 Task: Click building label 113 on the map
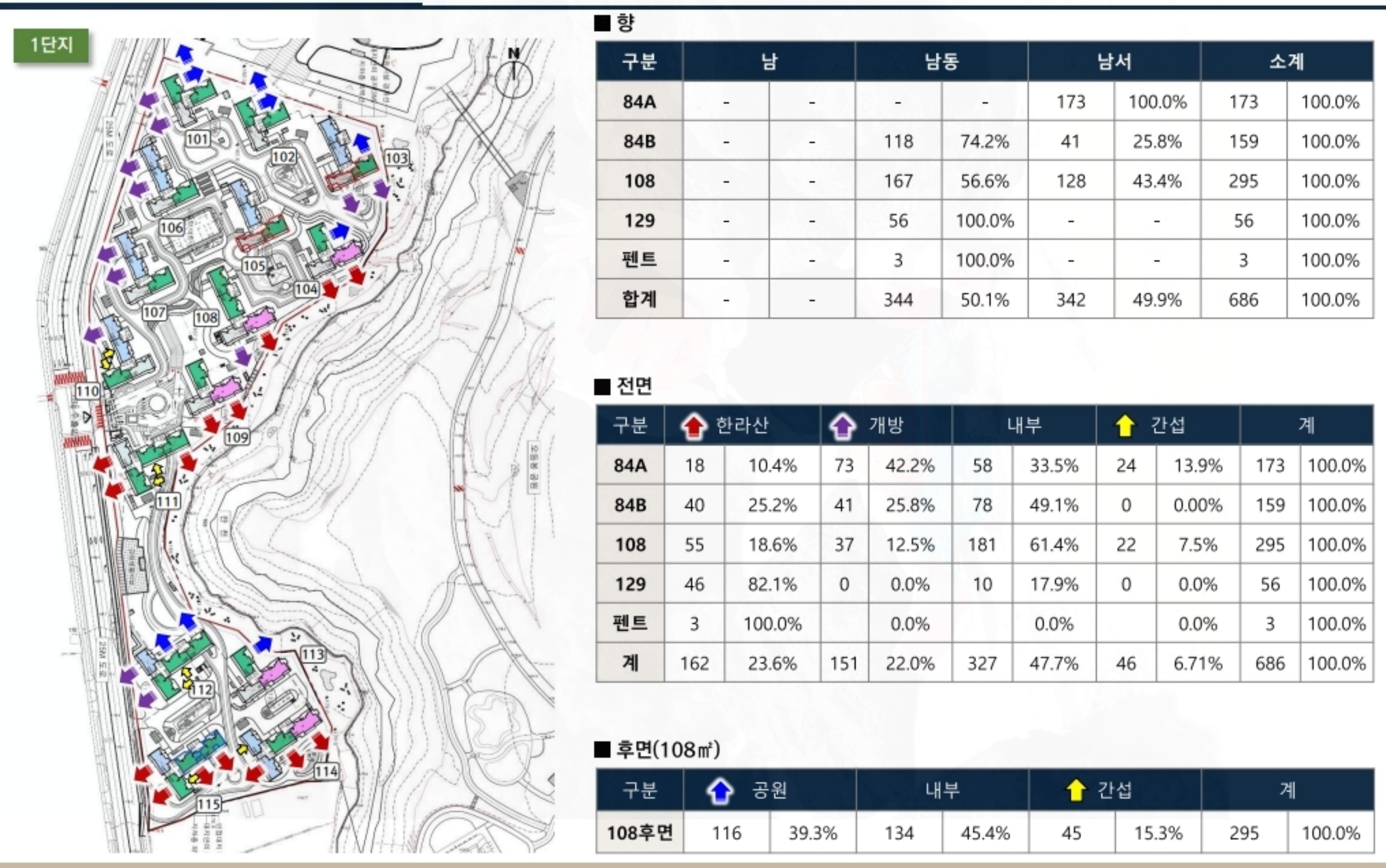[313, 654]
